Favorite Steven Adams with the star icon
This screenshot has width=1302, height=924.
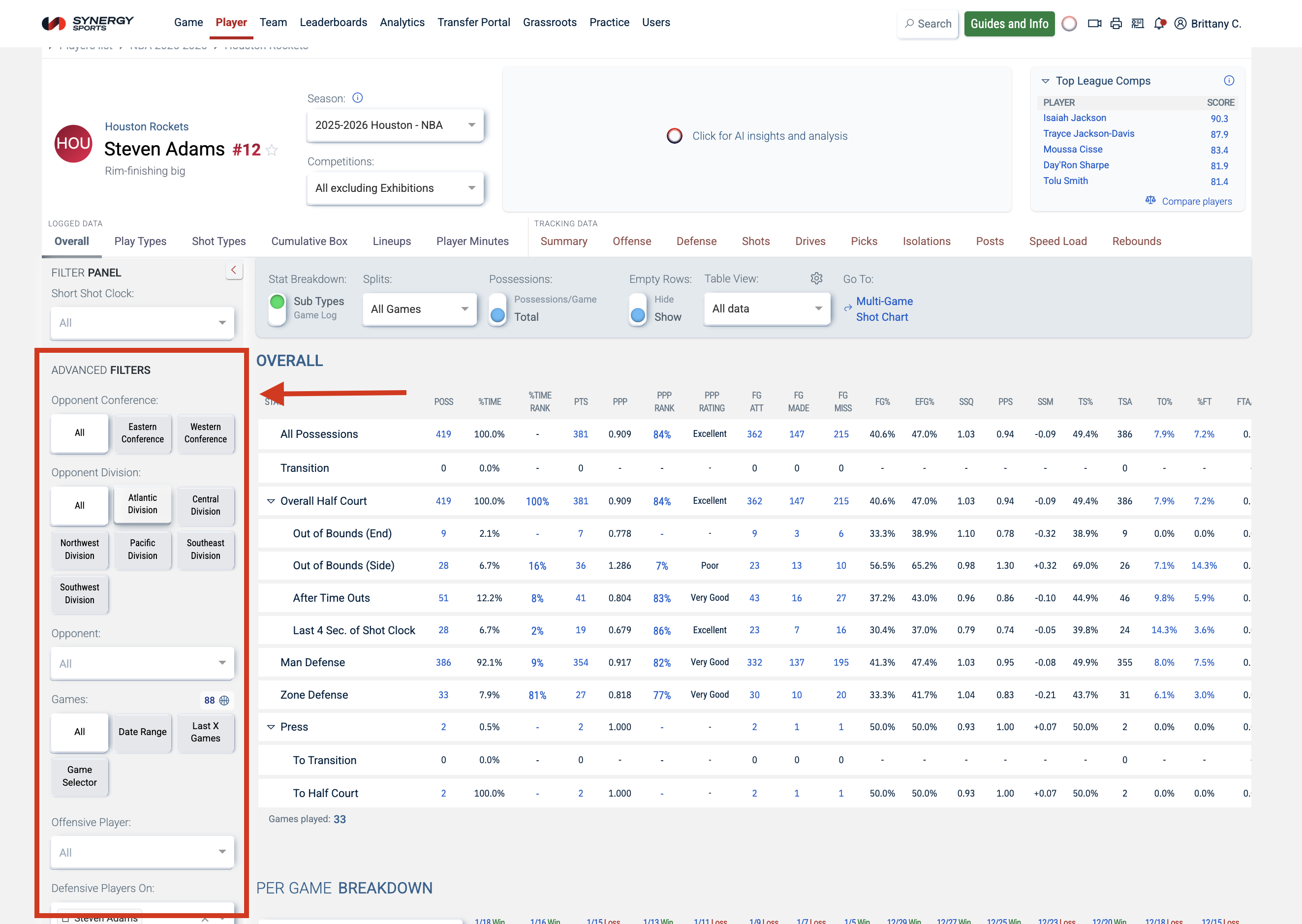point(272,150)
